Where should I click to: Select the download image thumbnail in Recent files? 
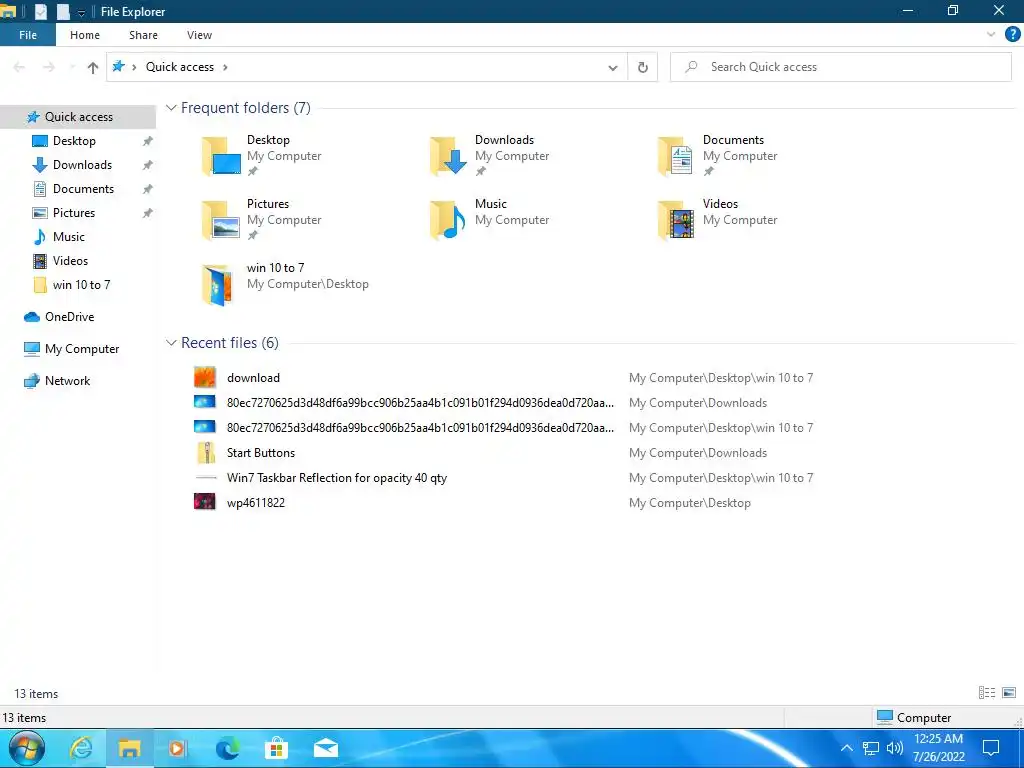[x=204, y=377]
